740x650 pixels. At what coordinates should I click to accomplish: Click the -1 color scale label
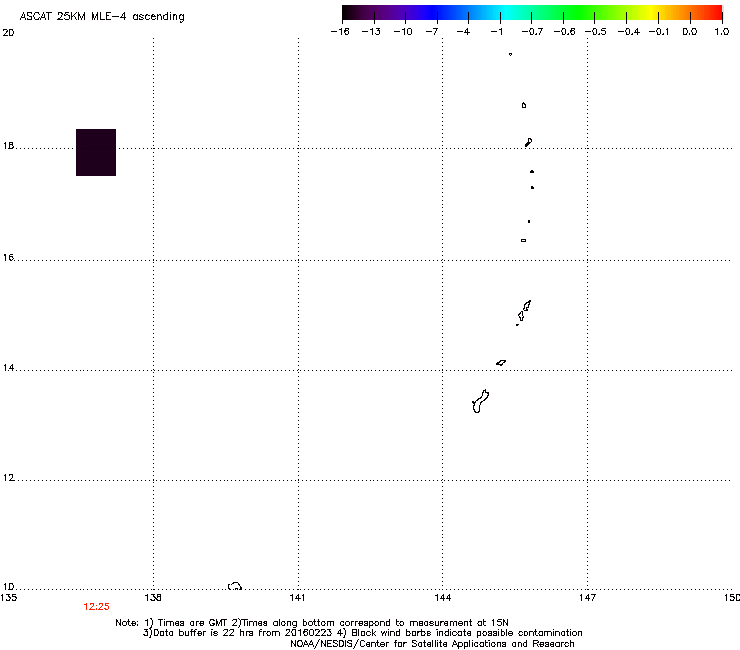(x=496, y=32)
